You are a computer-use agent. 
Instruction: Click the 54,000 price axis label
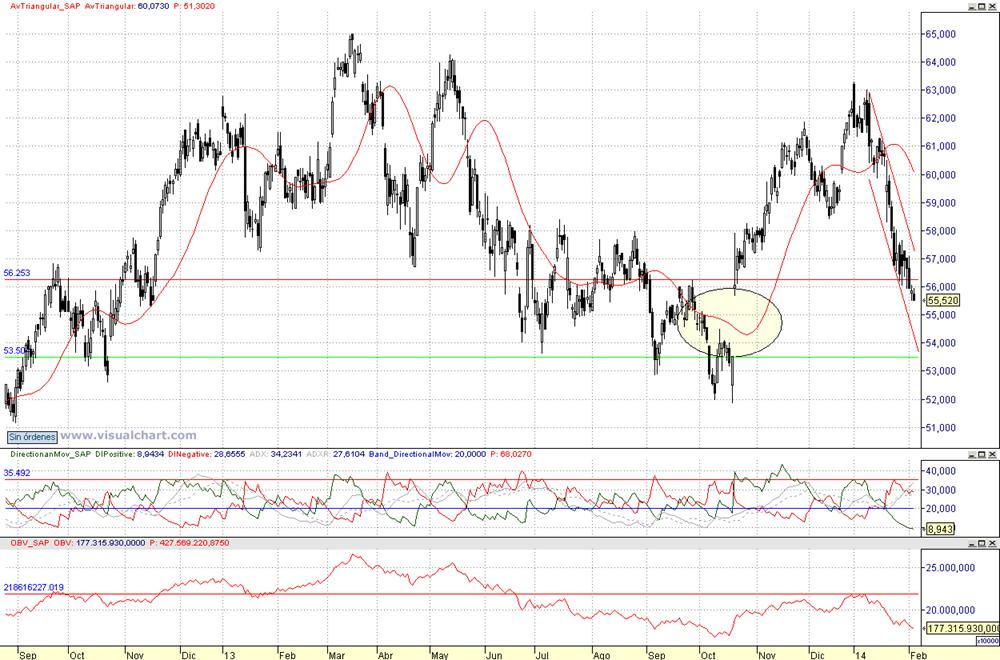click(940, 343)
